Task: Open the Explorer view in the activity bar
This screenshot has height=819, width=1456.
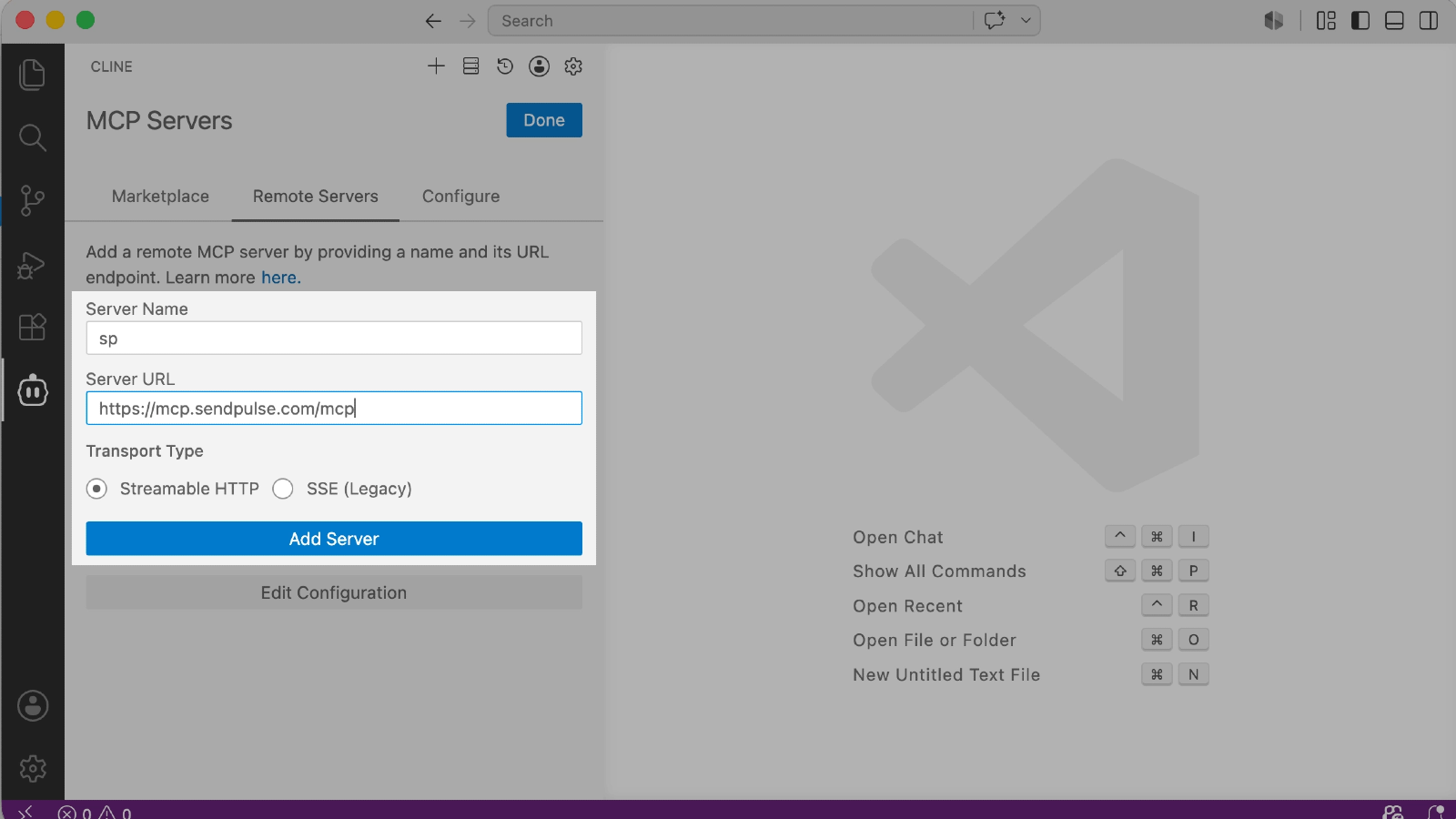Action: pos(32,75)
